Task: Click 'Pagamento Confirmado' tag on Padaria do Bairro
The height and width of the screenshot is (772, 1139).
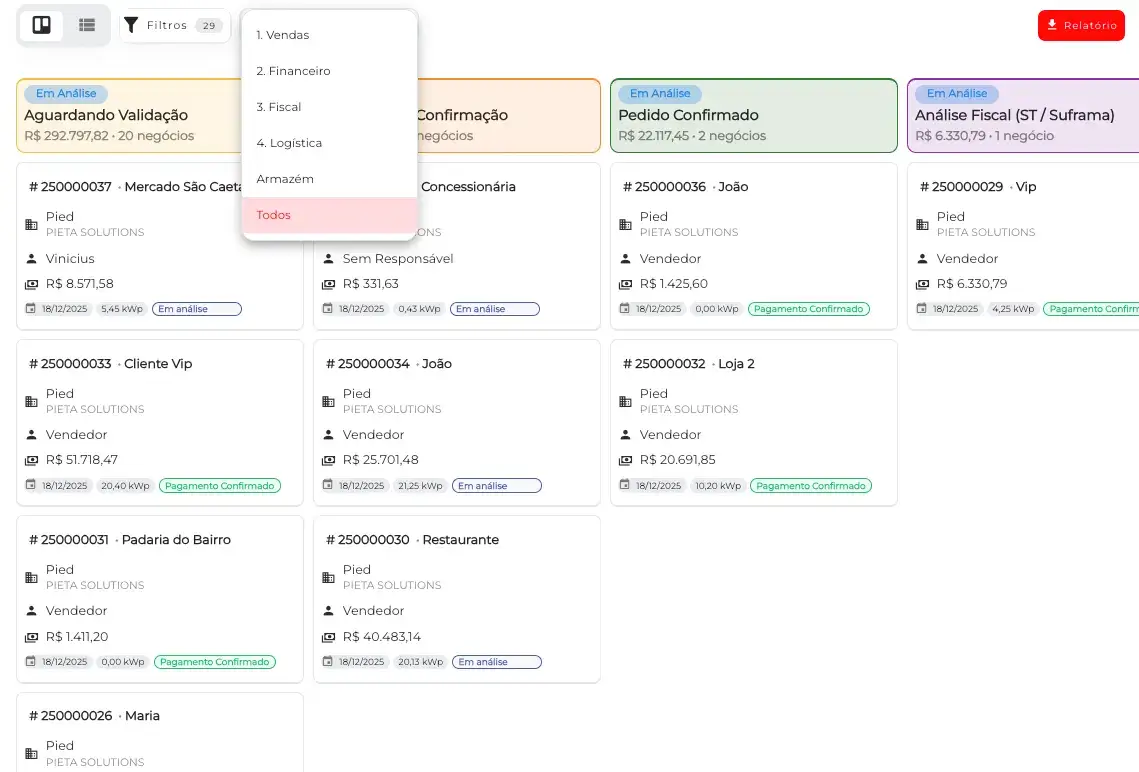Action: tap(215, 662)
